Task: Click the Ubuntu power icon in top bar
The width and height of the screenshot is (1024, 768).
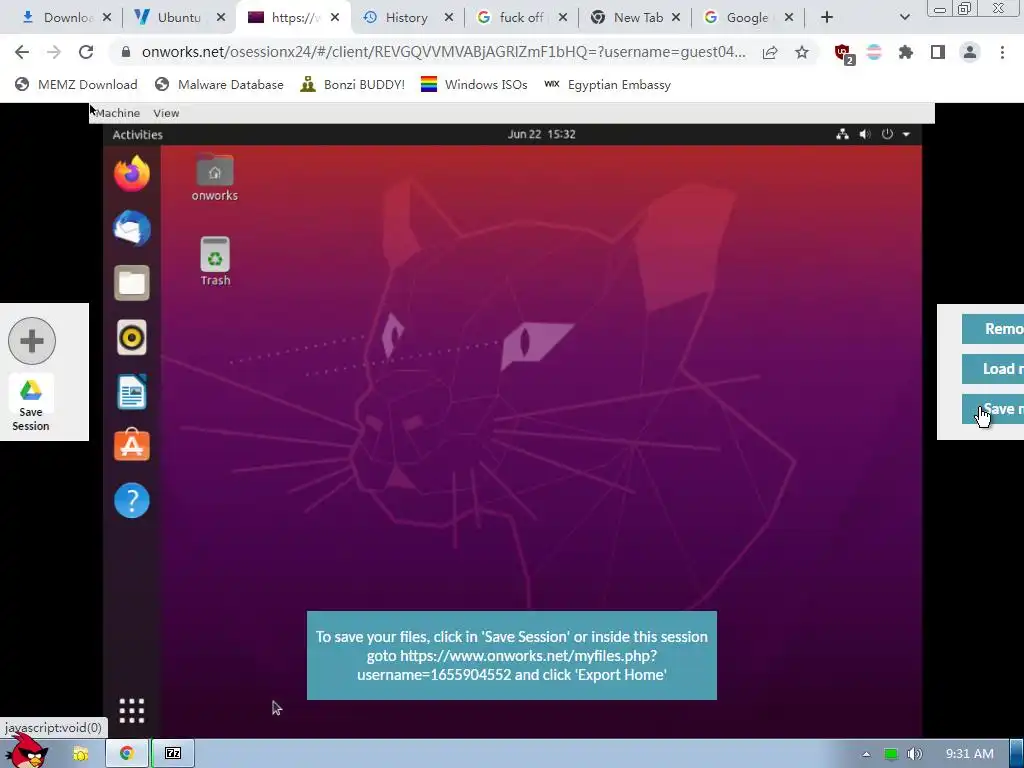Action: tap(887, 134)
